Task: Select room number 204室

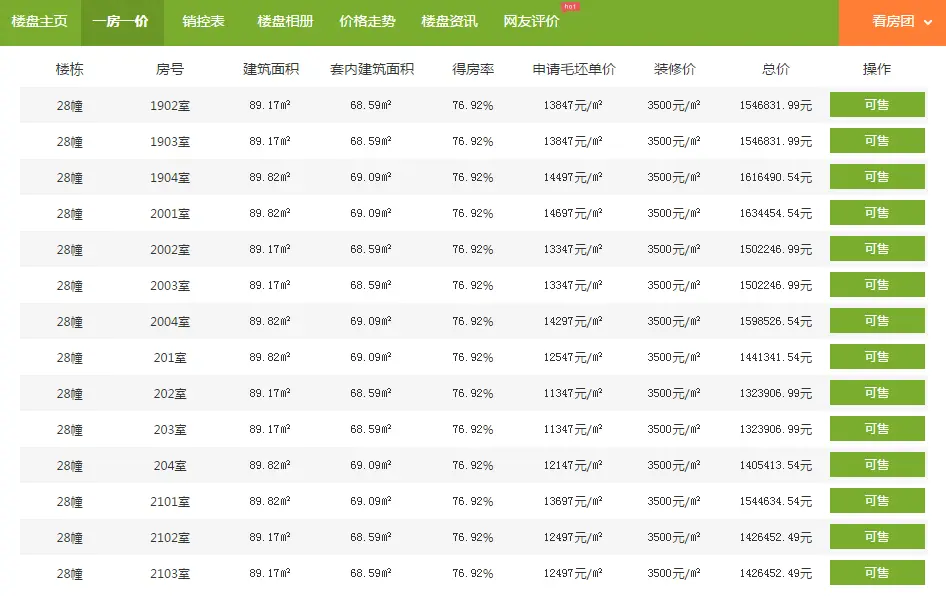Action: pos(170,466)
